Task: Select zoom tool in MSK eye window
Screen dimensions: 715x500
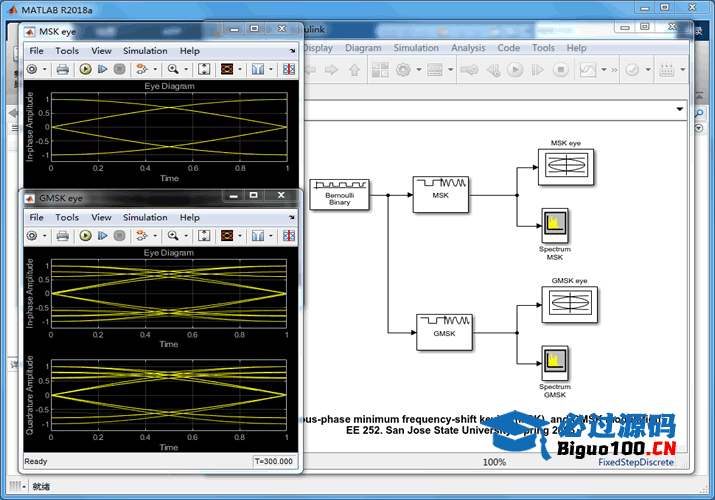Action: coord(173,69)
